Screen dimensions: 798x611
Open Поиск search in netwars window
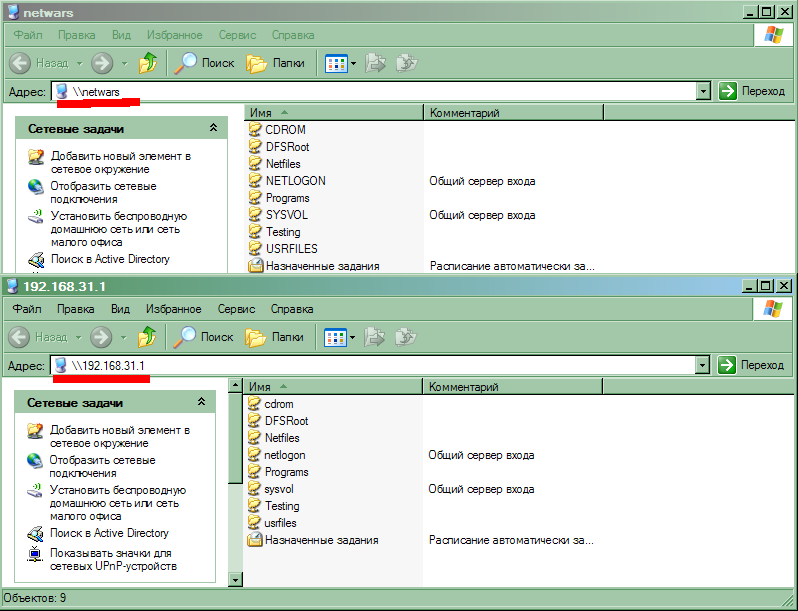click(205, 63)
